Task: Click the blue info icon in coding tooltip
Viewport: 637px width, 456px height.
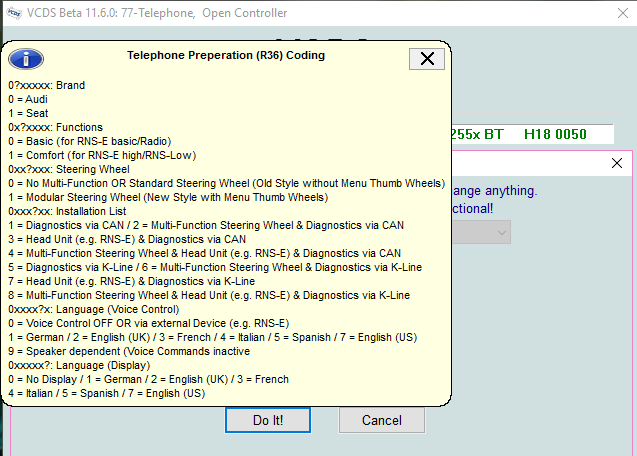Action: point(26,59)
